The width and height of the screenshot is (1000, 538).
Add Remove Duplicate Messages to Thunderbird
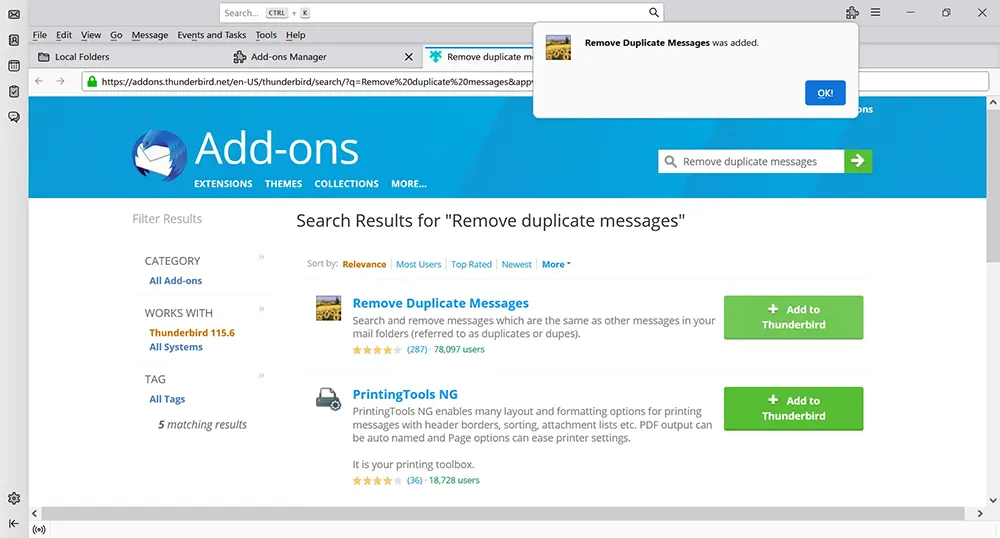(793, 317)
